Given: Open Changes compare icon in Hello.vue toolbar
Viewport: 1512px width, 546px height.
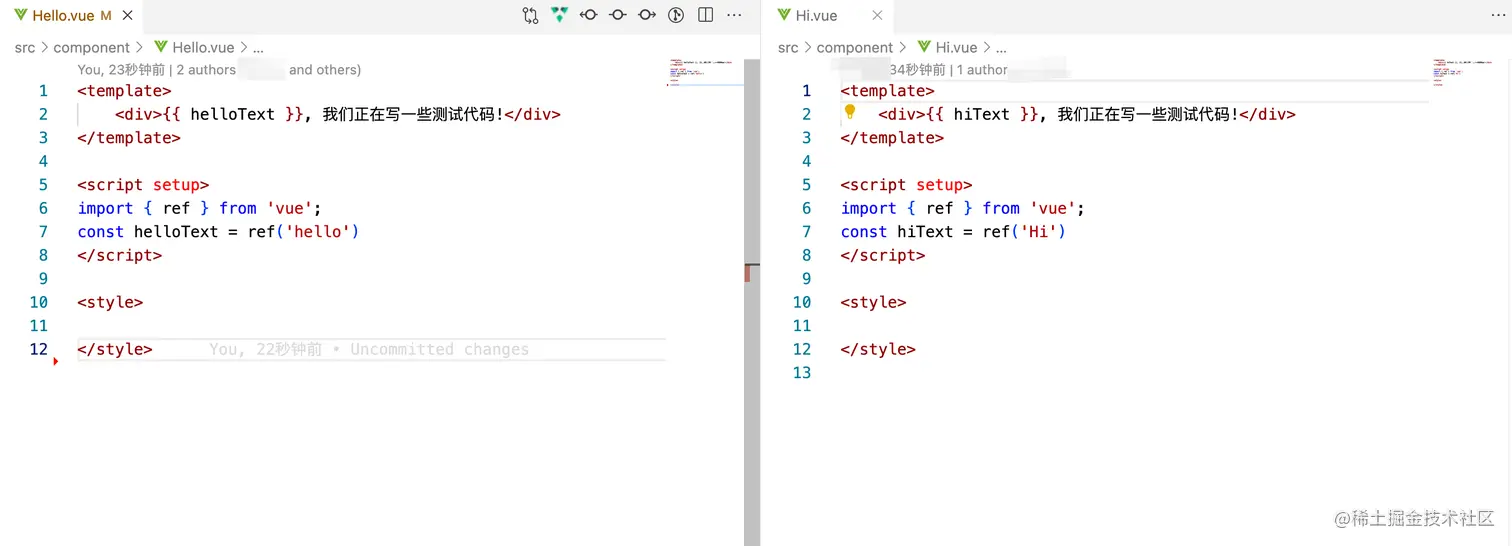Looking at the screenshot, I should pos(530,15).
